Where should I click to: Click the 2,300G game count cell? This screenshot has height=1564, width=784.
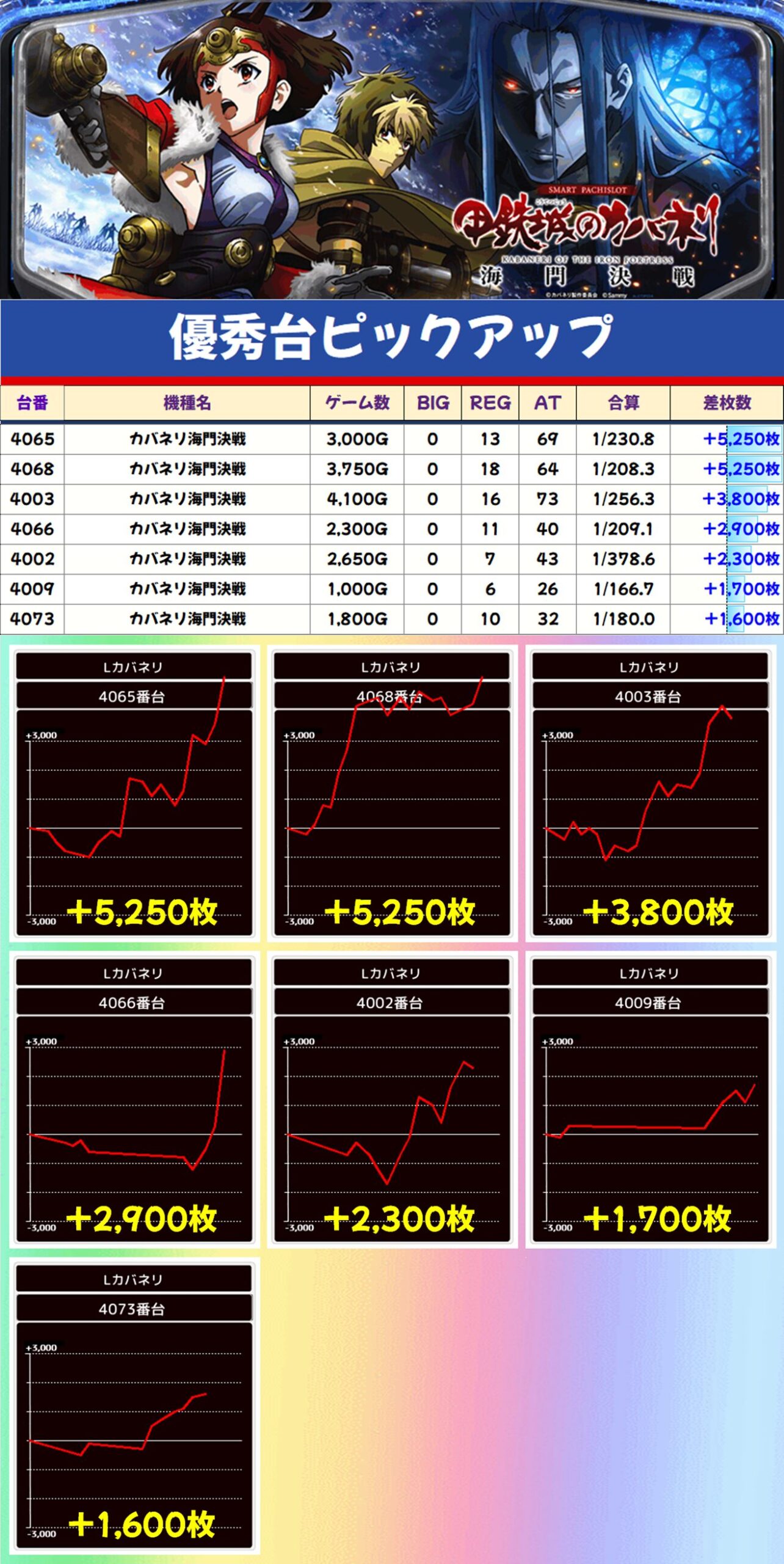coord(357,529)
